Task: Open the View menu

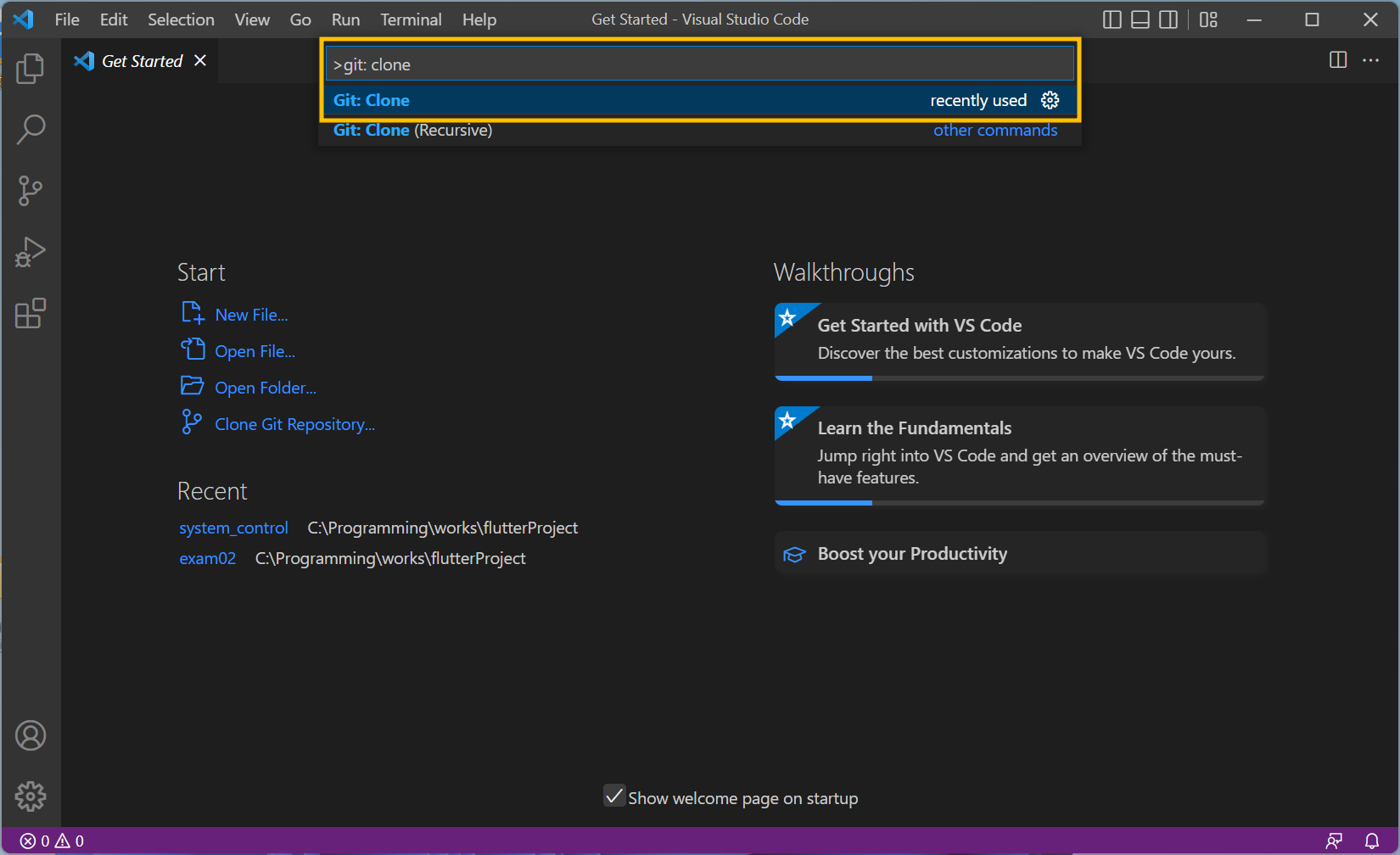Action: pos(252,20)
